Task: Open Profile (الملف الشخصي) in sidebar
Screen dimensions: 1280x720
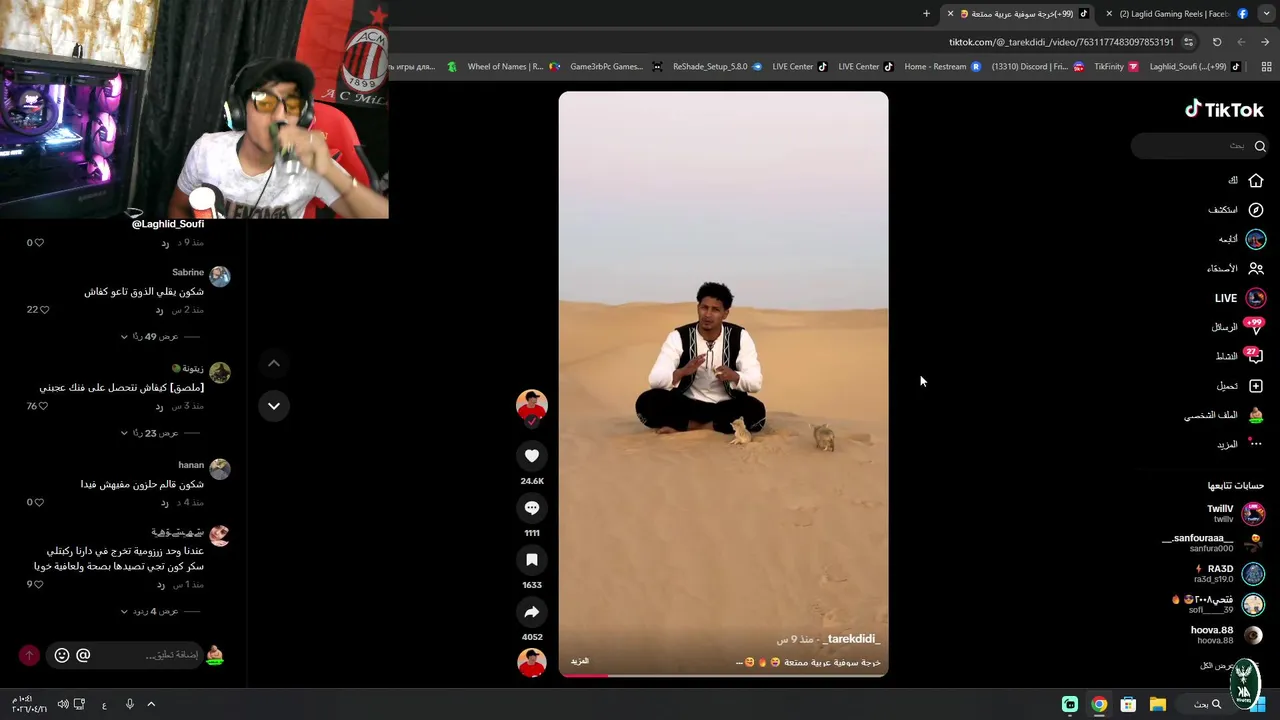Action: point(1224,415)
